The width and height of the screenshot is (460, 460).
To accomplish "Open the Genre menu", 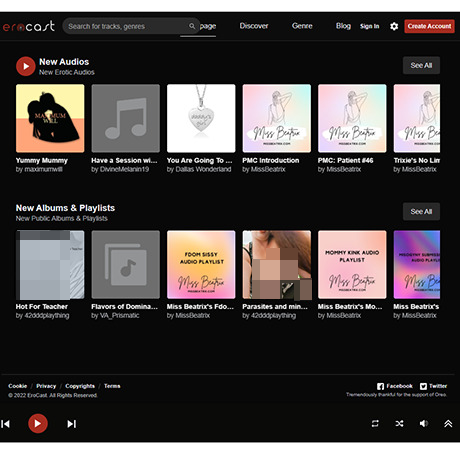I will coord(302,26).
